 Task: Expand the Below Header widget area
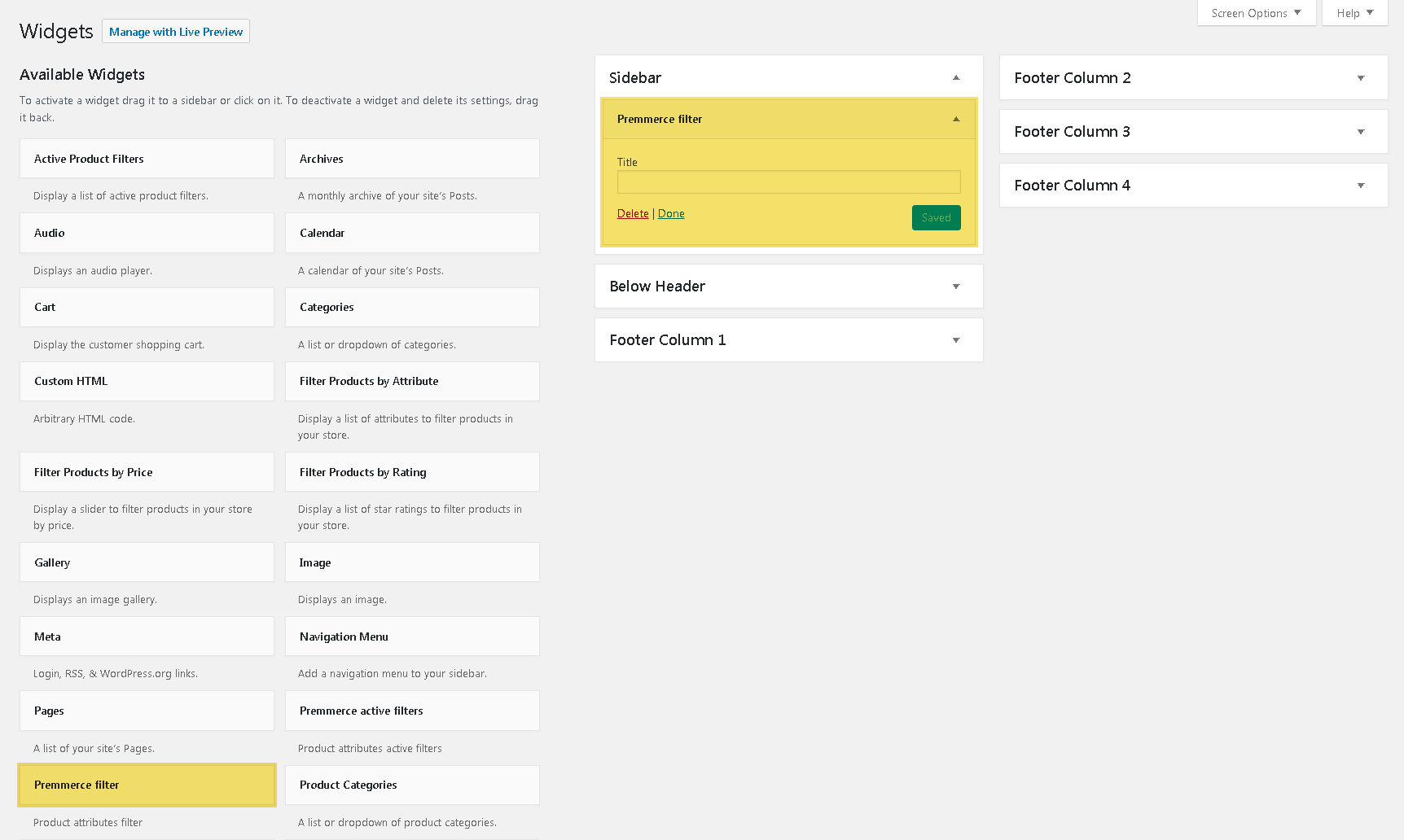pyautogui.click(x=956, y=287)
